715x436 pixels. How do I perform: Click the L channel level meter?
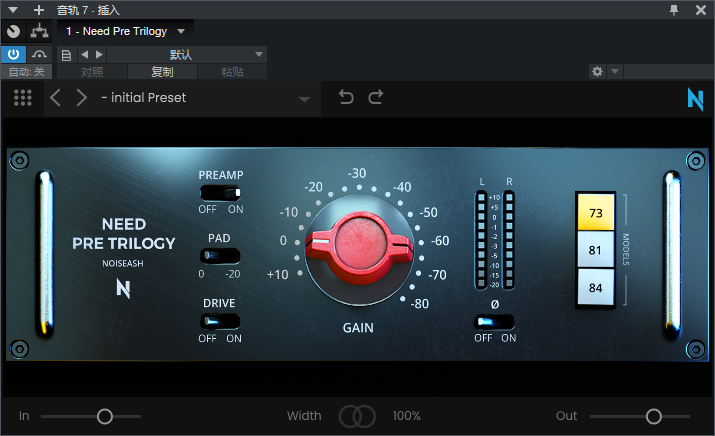(x=481, y=240)
